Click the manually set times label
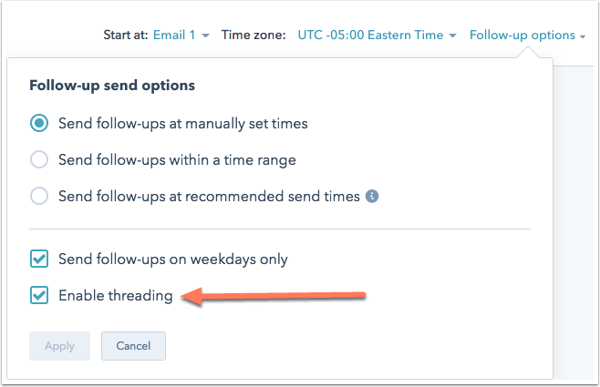Viewport: 600px width, 387px height. (x=183, y=124)
